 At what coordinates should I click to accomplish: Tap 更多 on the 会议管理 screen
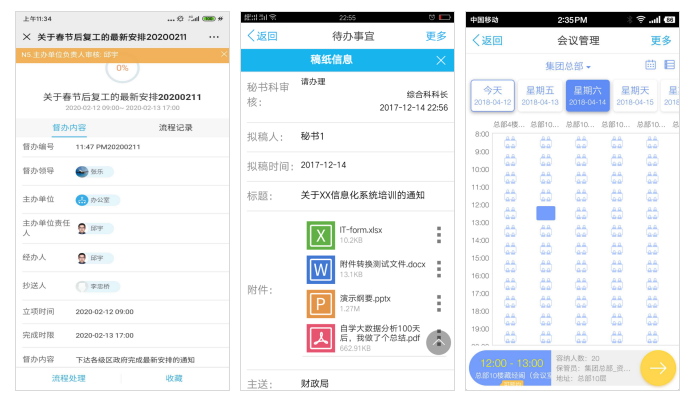pyautogui.click(x=661, y=41)
